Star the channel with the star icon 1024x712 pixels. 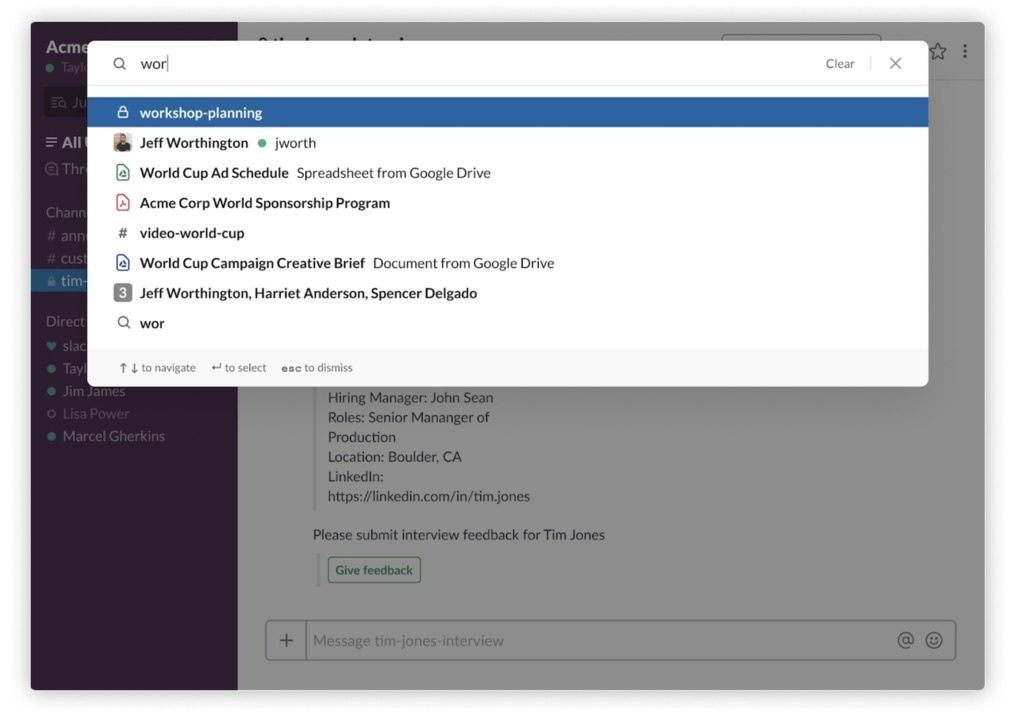[938, 51]
